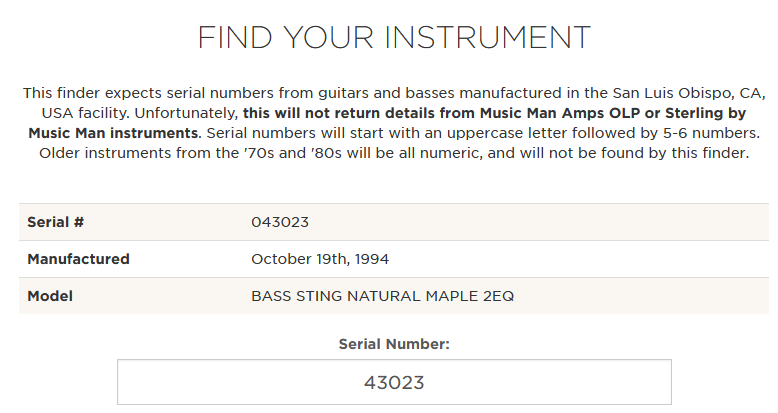This screenshot has width=778, height=413.
Task: Select the "Manufactured" row label
Action: coord(78,259)
